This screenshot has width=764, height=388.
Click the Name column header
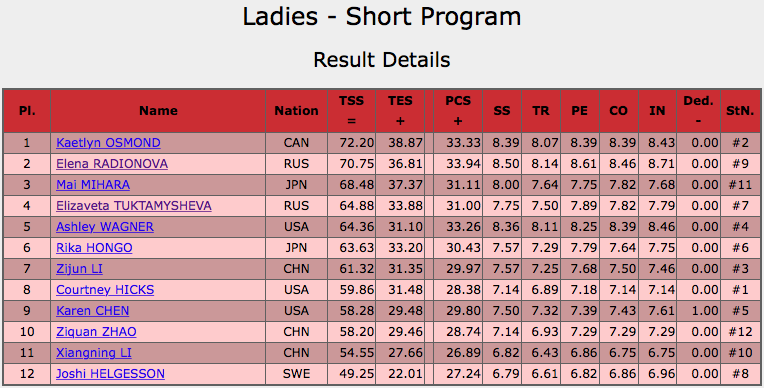click(x=158, y=111)
